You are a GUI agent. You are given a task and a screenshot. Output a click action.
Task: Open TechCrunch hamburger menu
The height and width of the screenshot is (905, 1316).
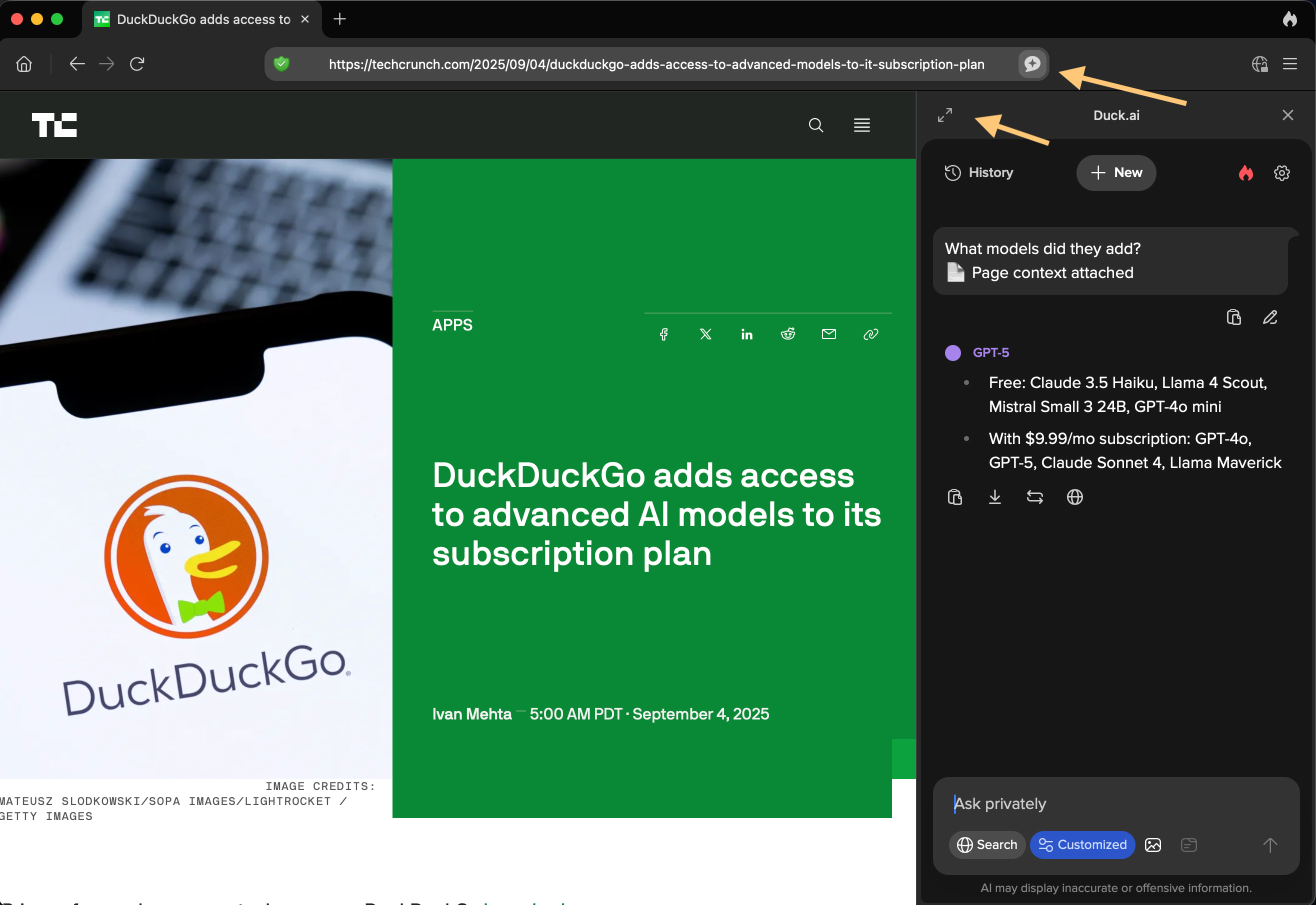[x=862, y=125]
